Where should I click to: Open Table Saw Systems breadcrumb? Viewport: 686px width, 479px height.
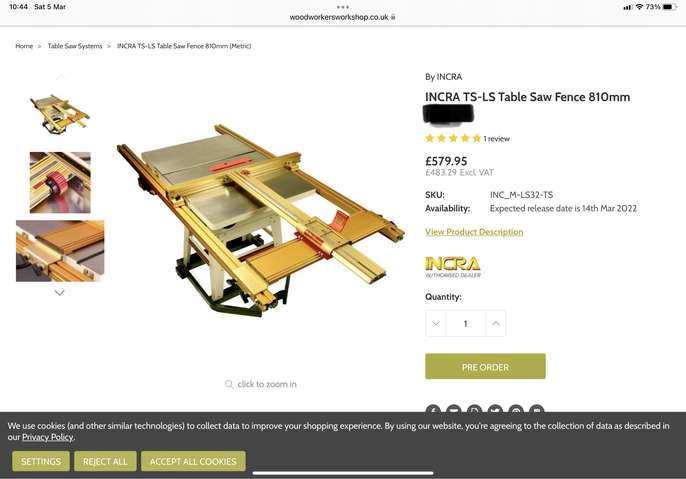click(75, 46)
